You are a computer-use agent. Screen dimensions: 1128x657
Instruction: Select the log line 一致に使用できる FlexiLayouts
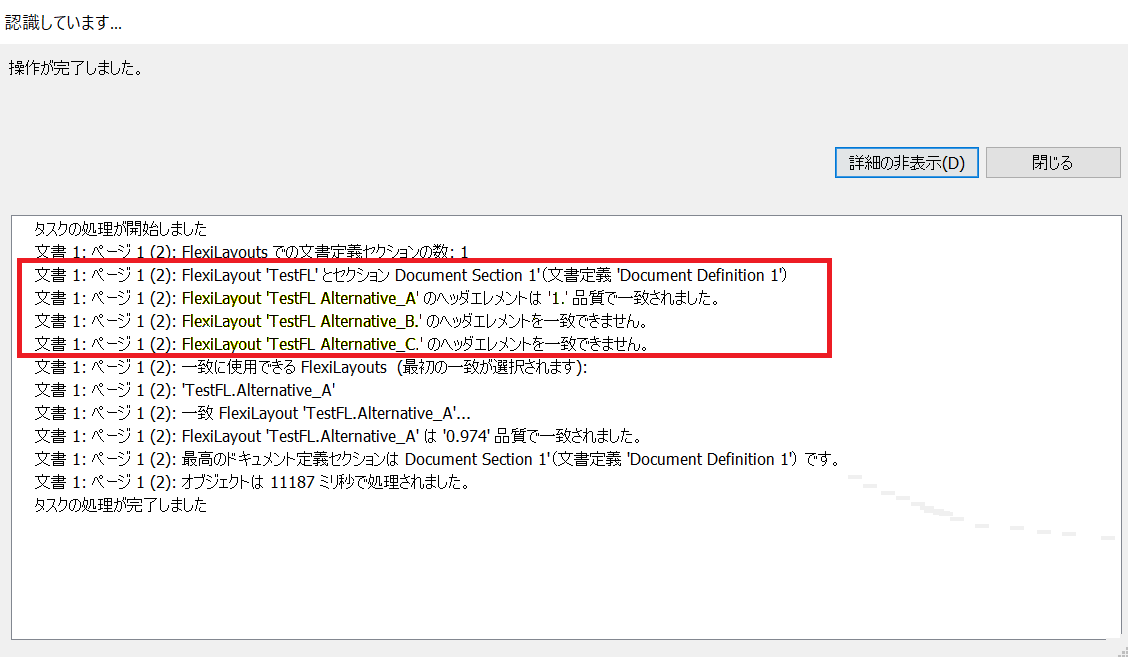(x=311, y=367)
